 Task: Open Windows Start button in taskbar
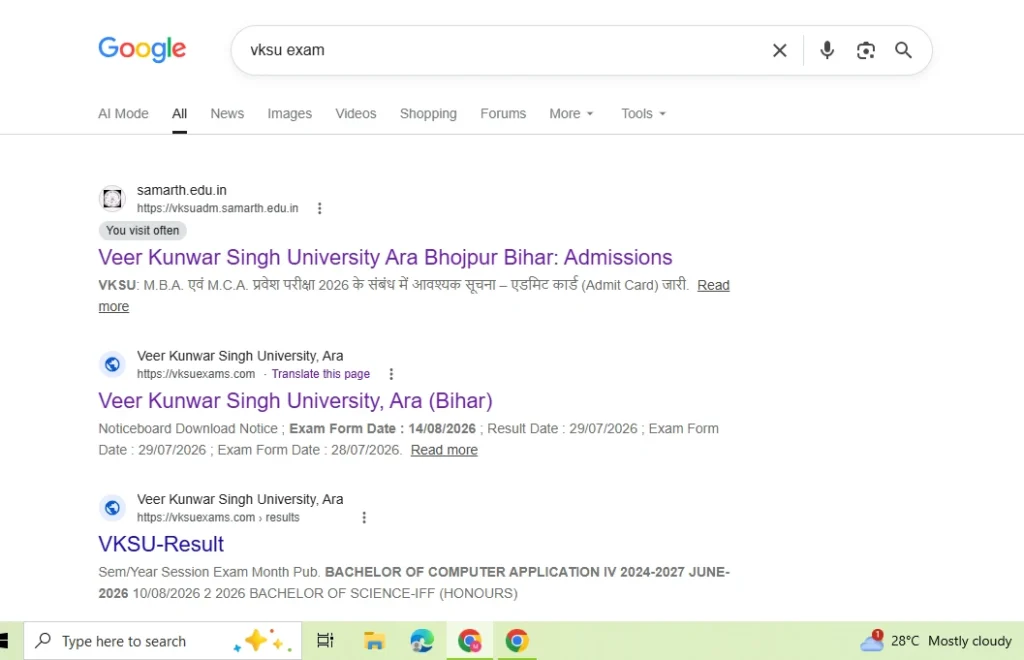(x=4, y=641)
